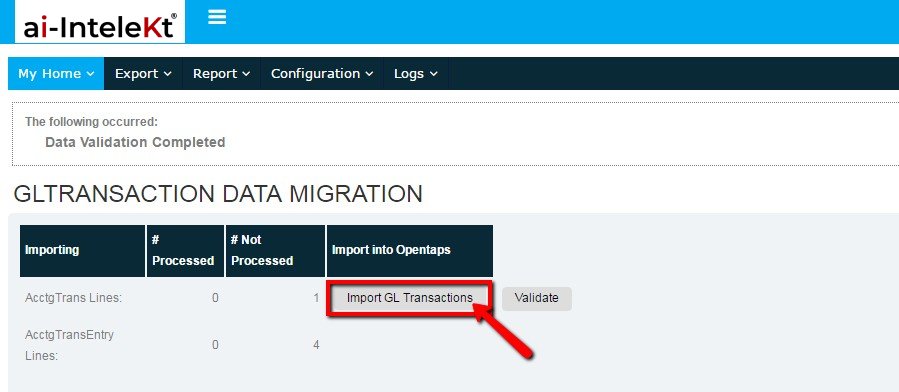Image resolution: width=899 pixels, height=392 pixels.
Task: Click the 'GLTRANSACTION DATA MIGRATION' heading
Action: 218,194
